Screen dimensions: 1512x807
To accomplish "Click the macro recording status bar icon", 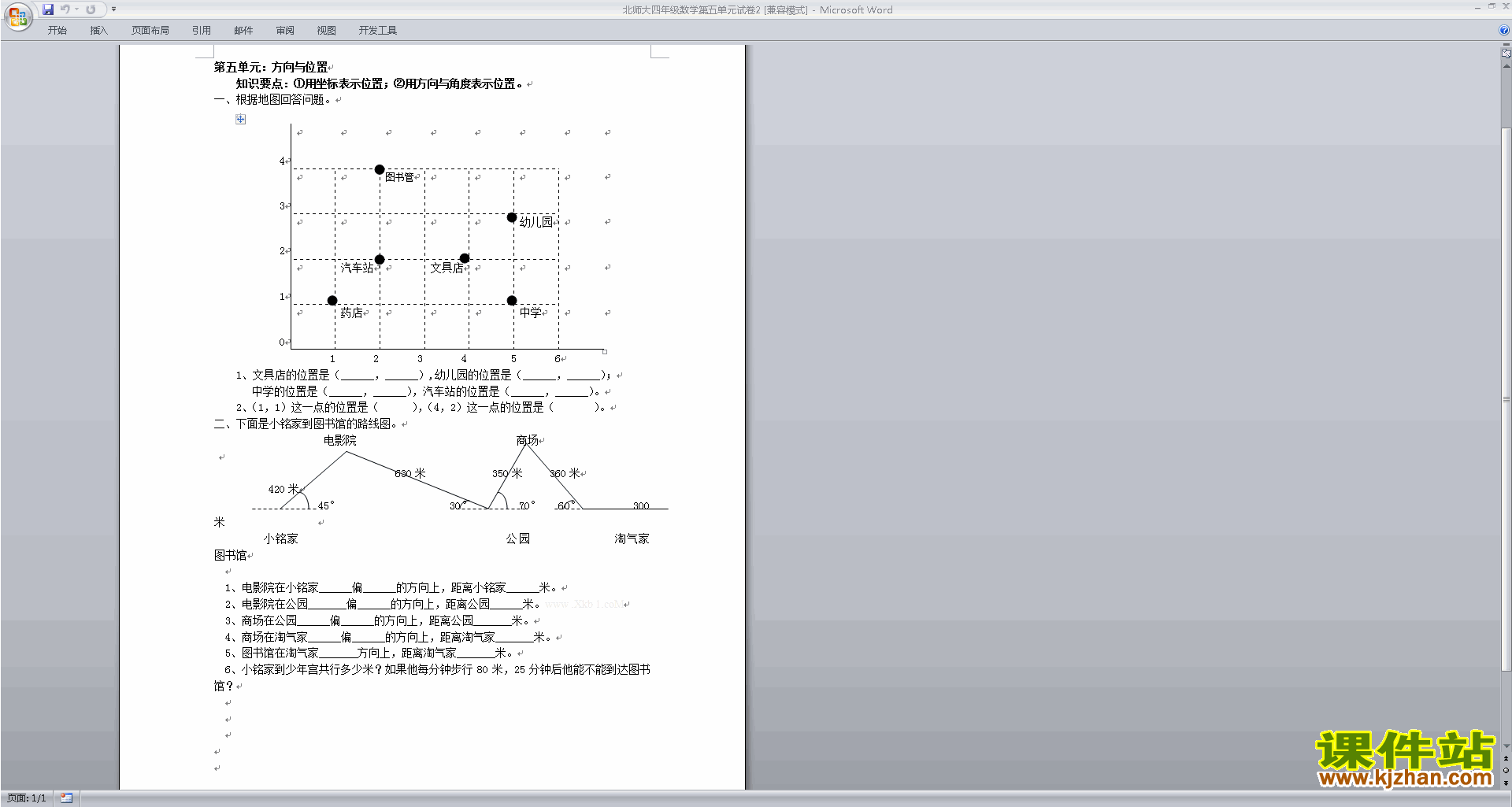I will tap(67, 798).
